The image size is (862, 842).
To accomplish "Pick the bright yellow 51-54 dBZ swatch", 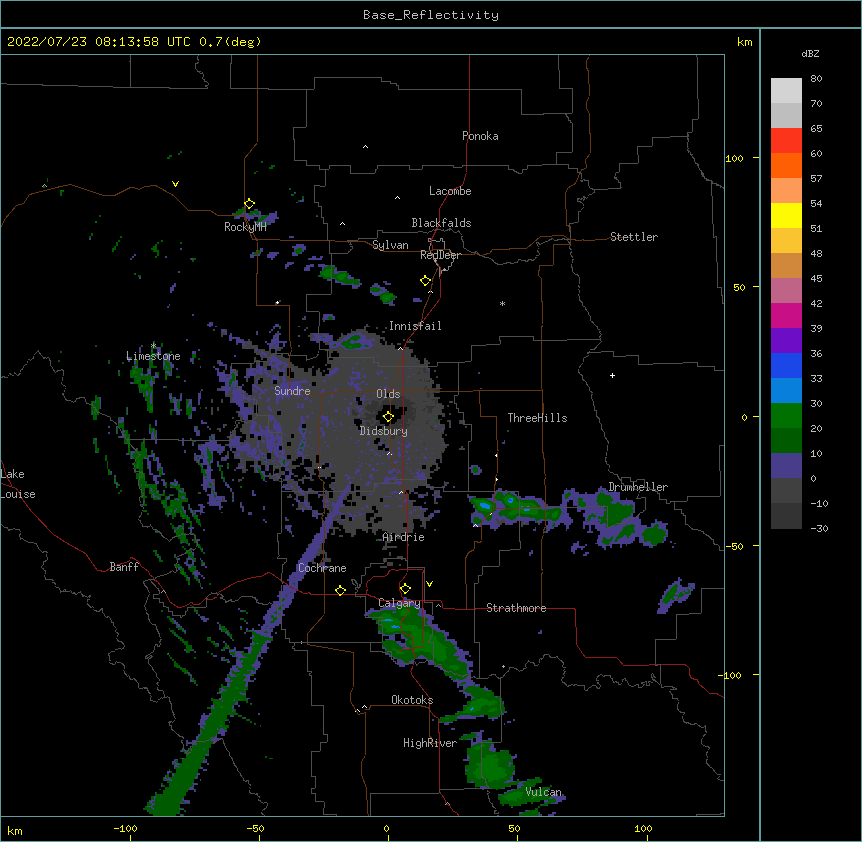I will click(786, 215).
